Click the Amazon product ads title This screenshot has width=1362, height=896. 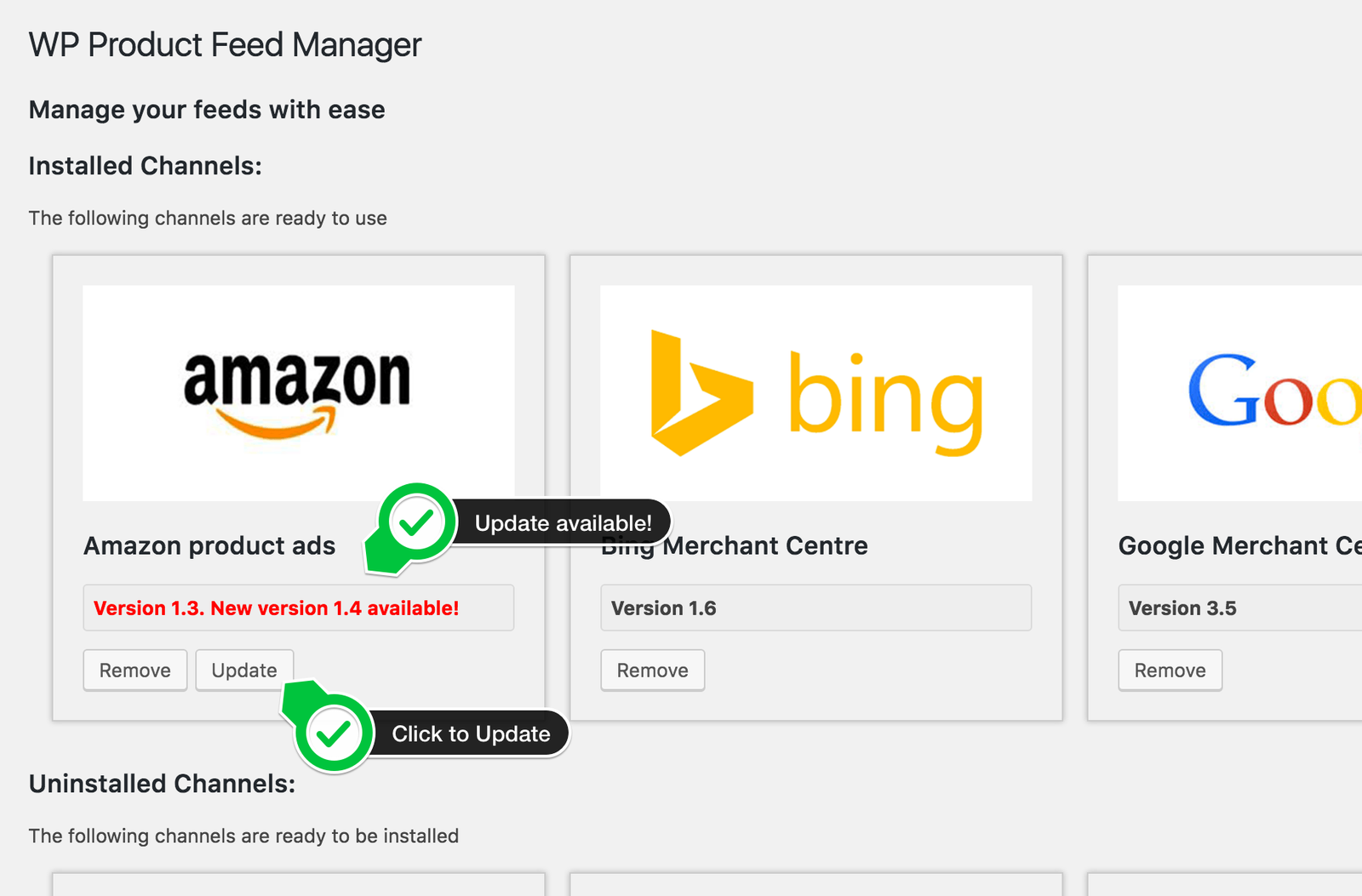coord(209,545)
